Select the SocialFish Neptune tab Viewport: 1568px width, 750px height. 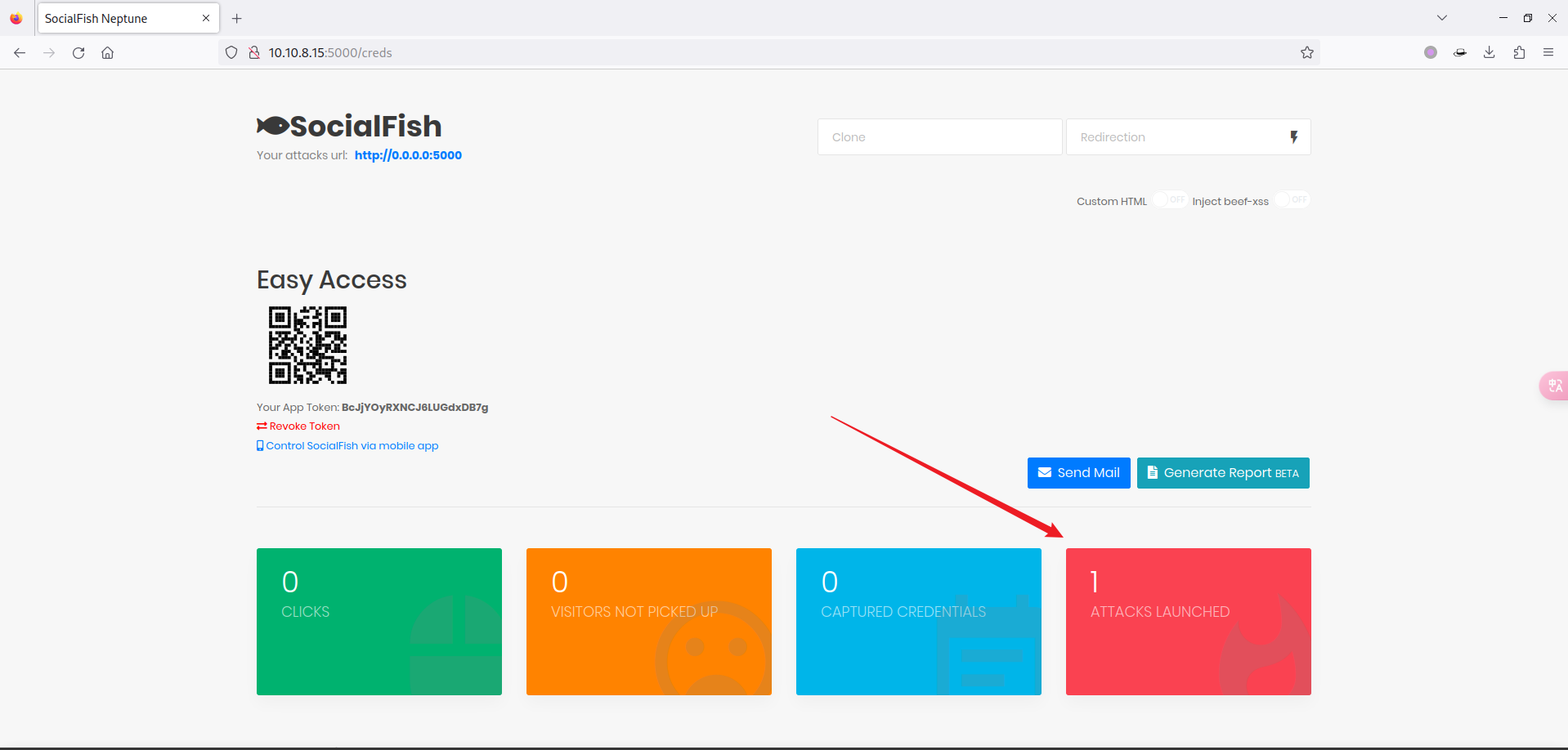tap(128, 18)
